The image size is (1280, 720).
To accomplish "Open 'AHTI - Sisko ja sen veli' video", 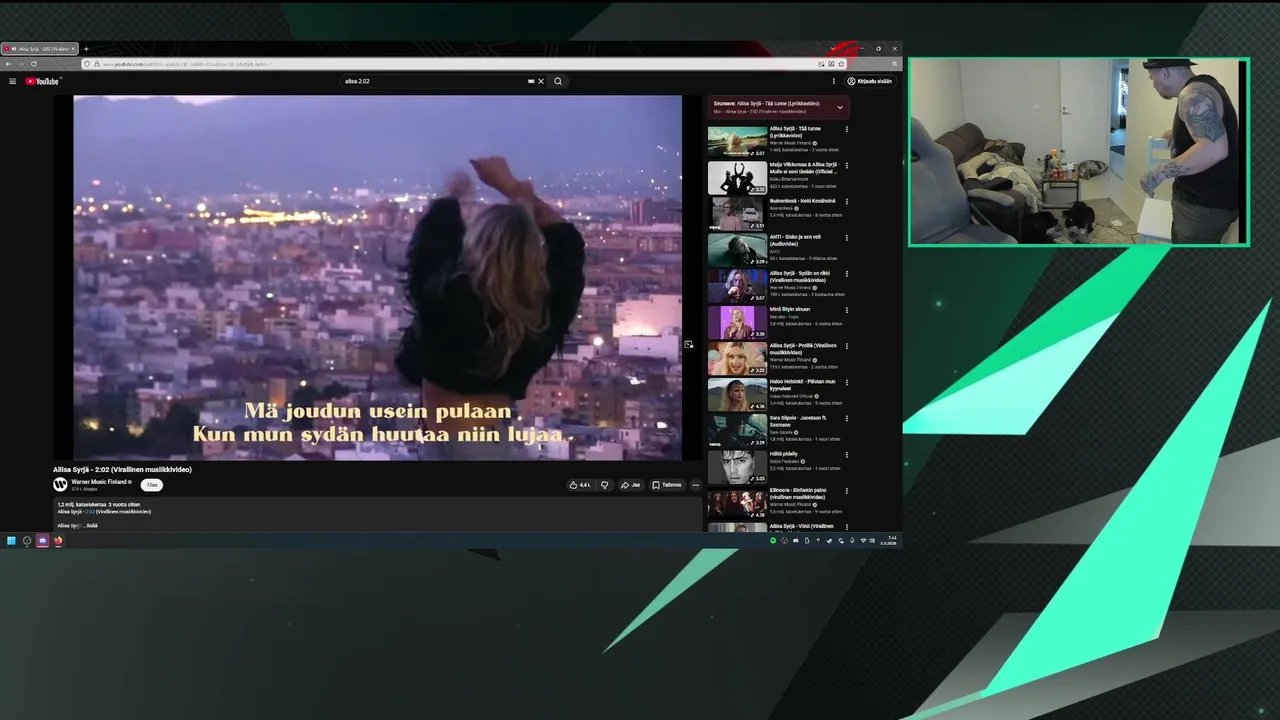I will click(795, 240).
